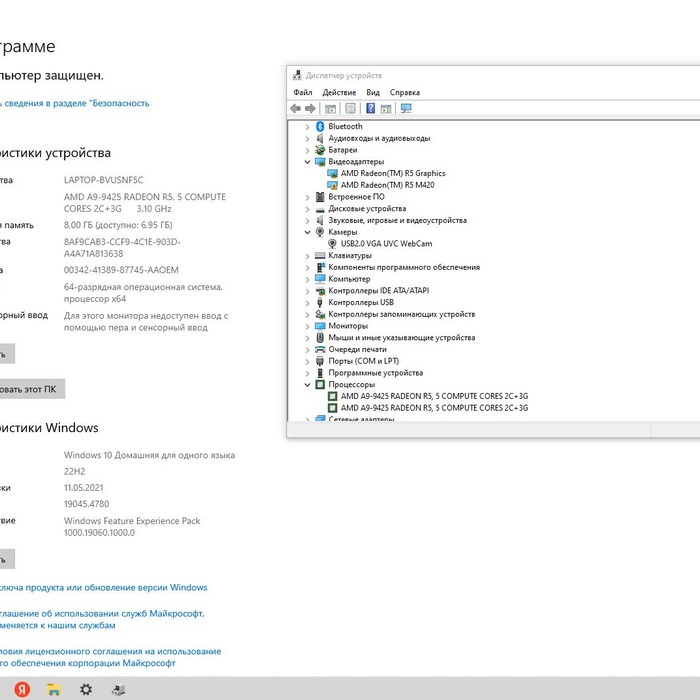Click the scan for hardware changes monitor icon
Viewport: 700px width, 700px height.
pos(406,108)
